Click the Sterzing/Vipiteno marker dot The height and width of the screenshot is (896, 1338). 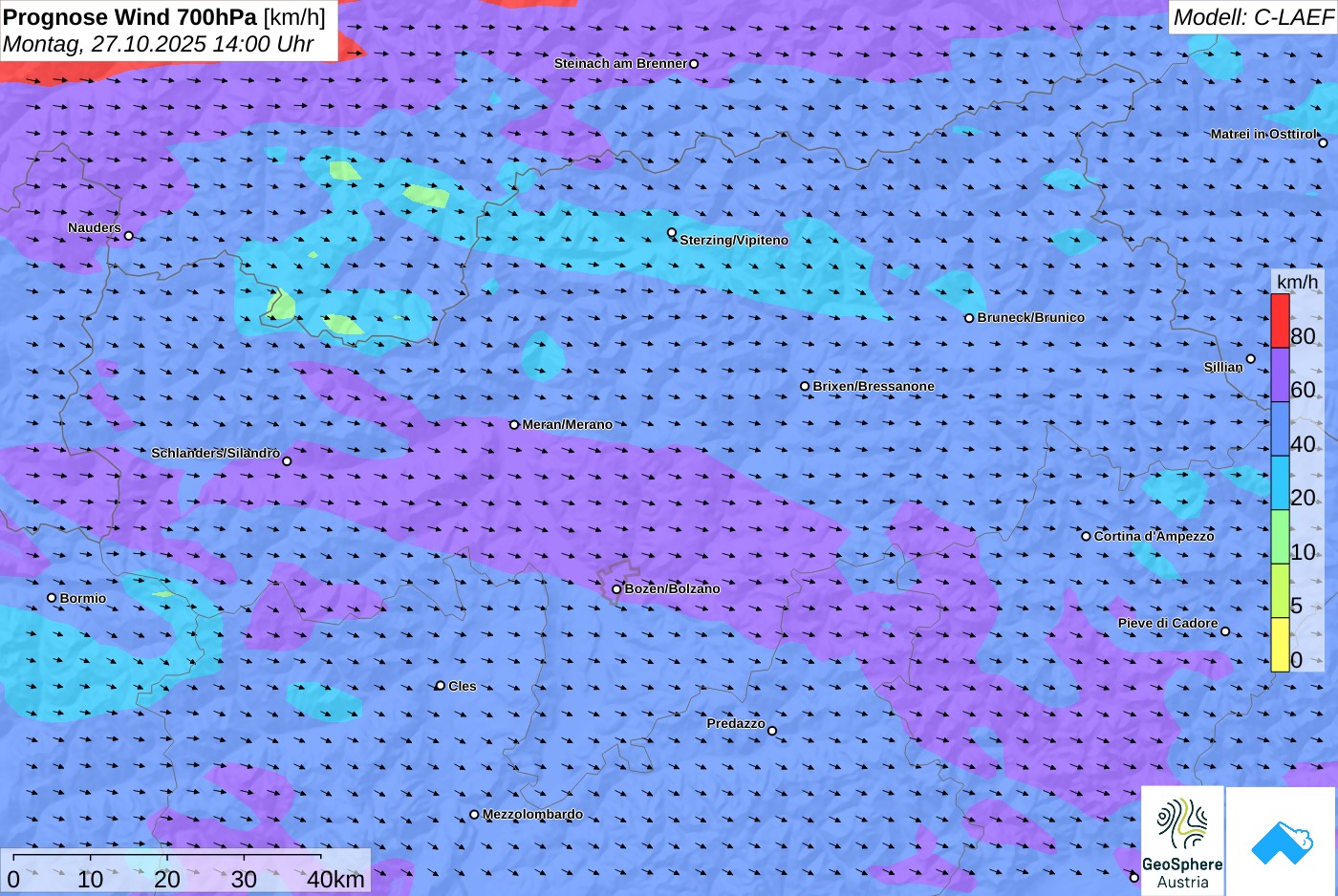672,232
